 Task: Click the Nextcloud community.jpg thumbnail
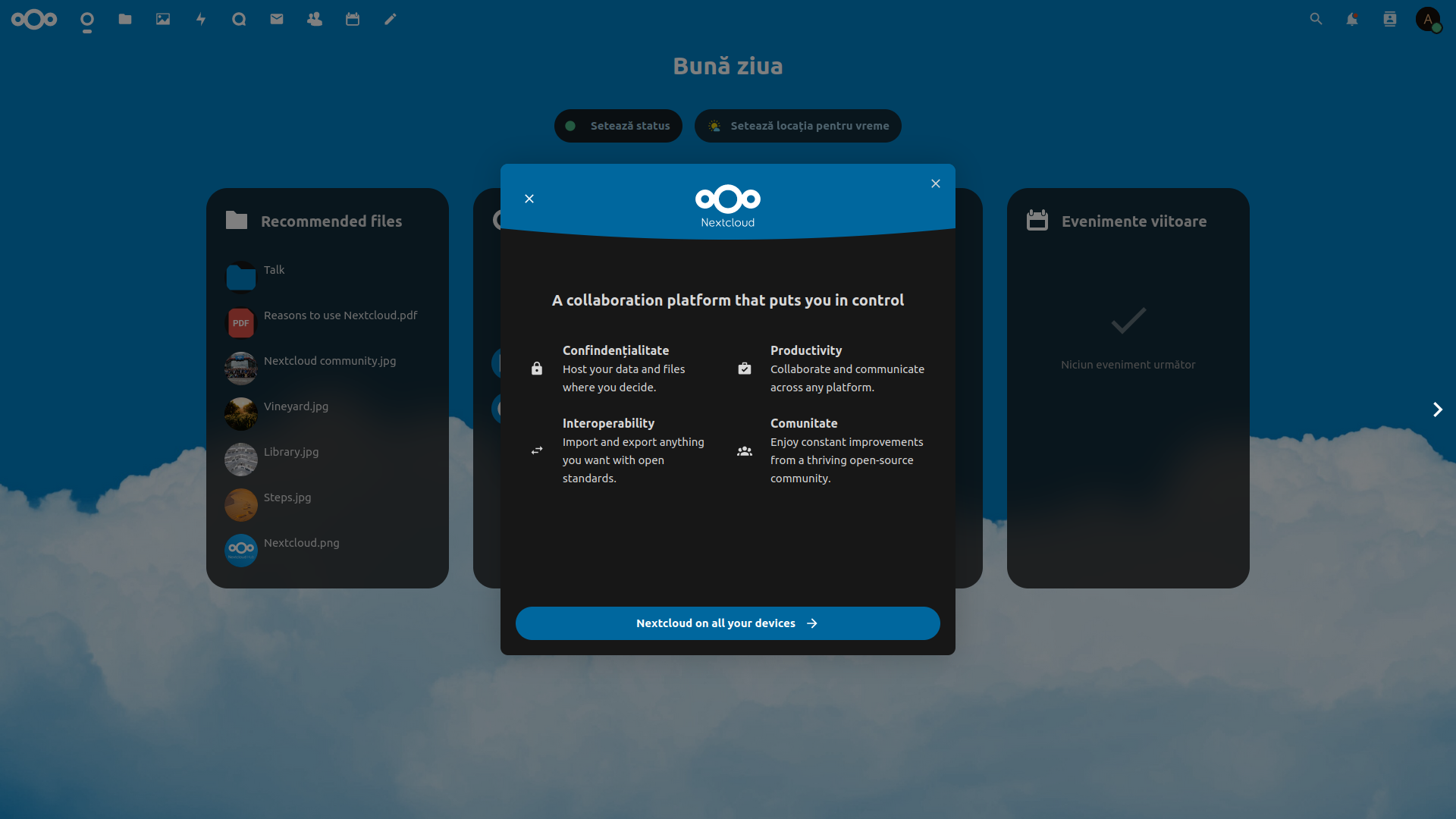click(241, 369)
